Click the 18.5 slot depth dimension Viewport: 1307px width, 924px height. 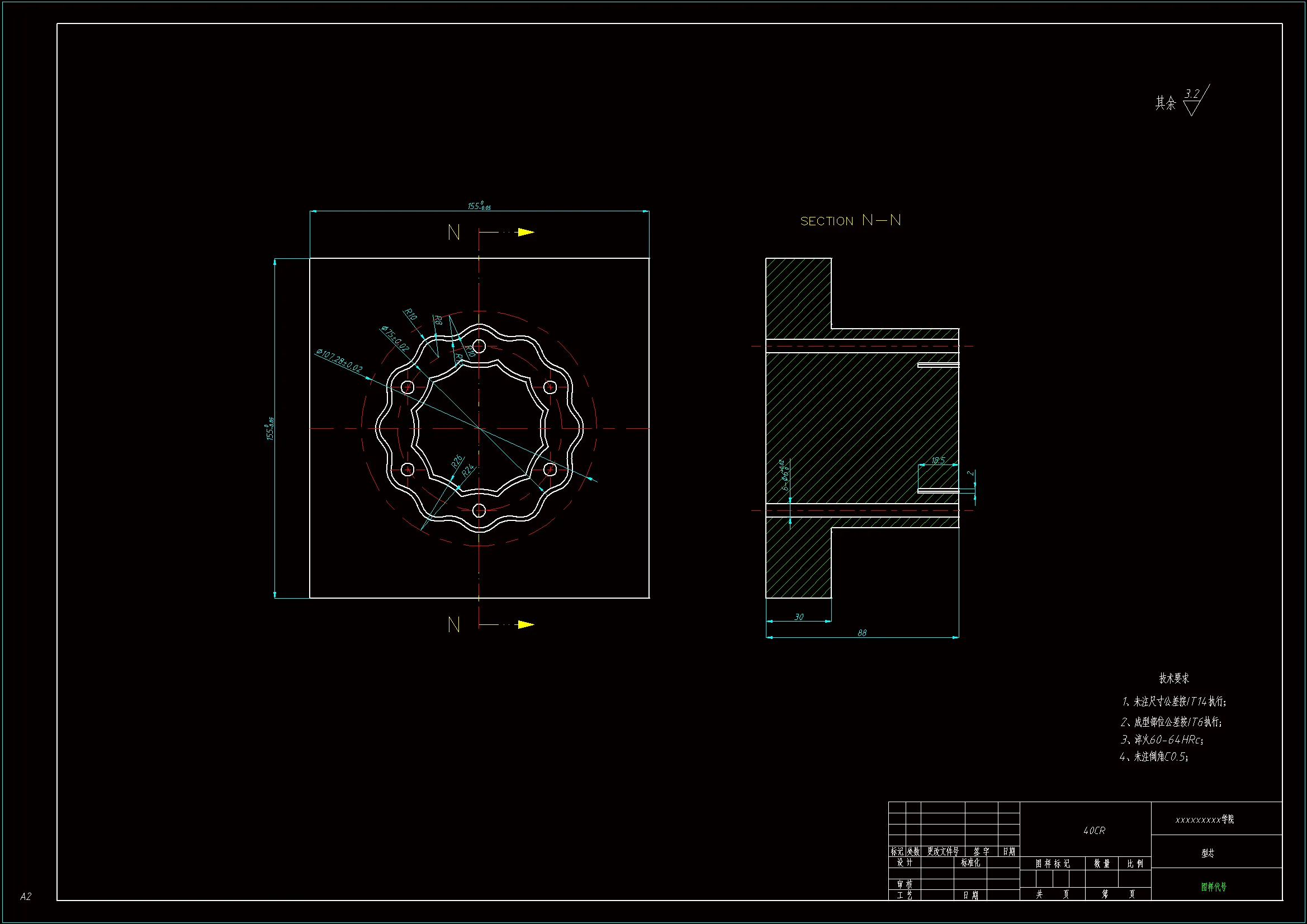point(938,460)
